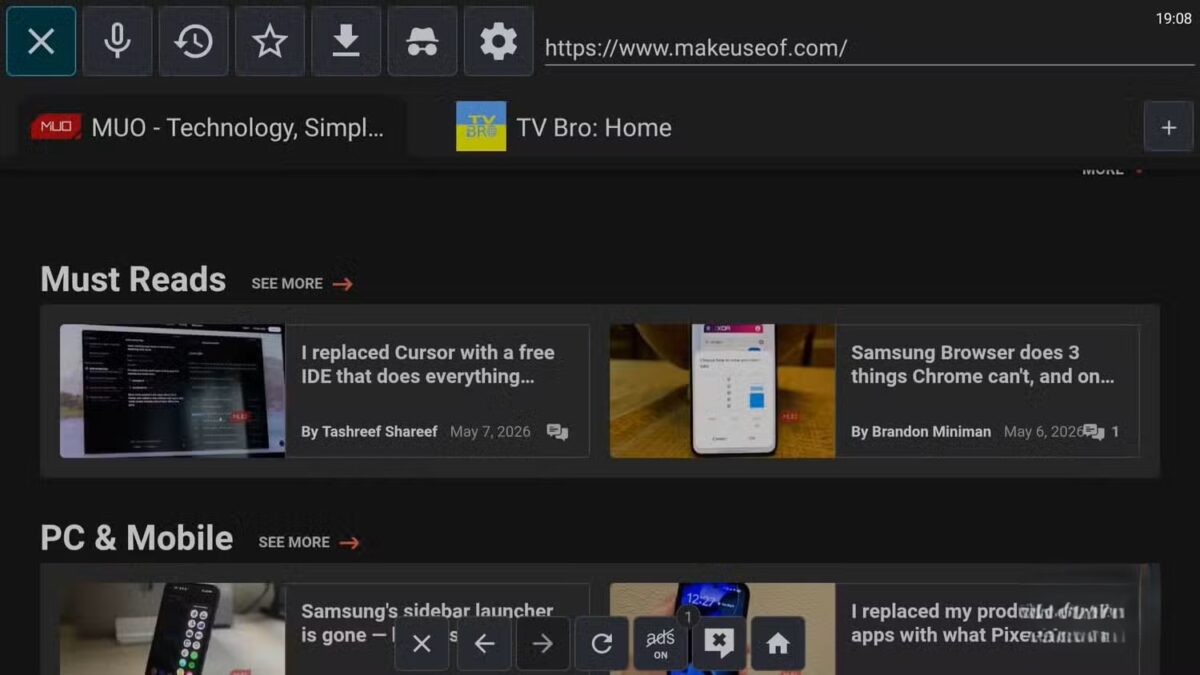Screen dimensions: 1200x675
Task: Click the Must Reads heading
Action: click(133, 280)
